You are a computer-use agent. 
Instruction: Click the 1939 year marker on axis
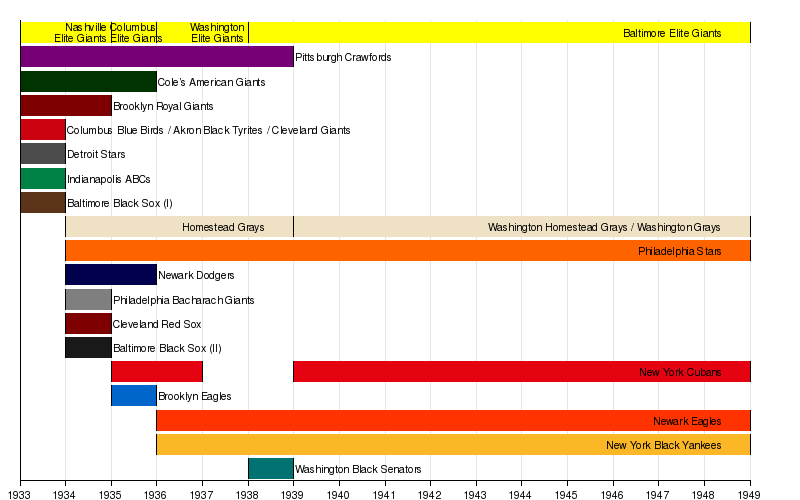293,494
